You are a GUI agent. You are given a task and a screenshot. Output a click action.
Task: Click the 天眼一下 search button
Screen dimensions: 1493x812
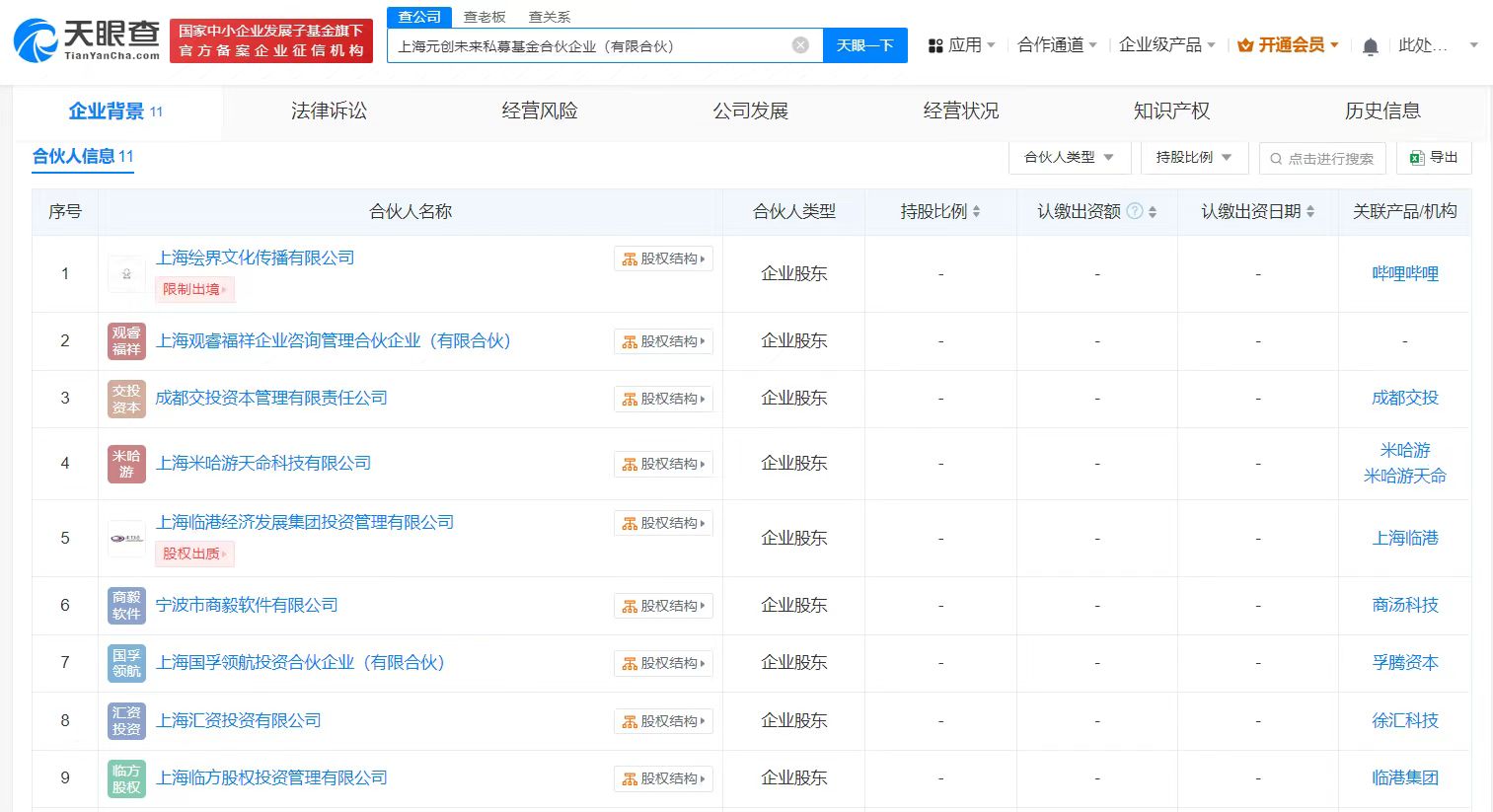tap(865, 45)
